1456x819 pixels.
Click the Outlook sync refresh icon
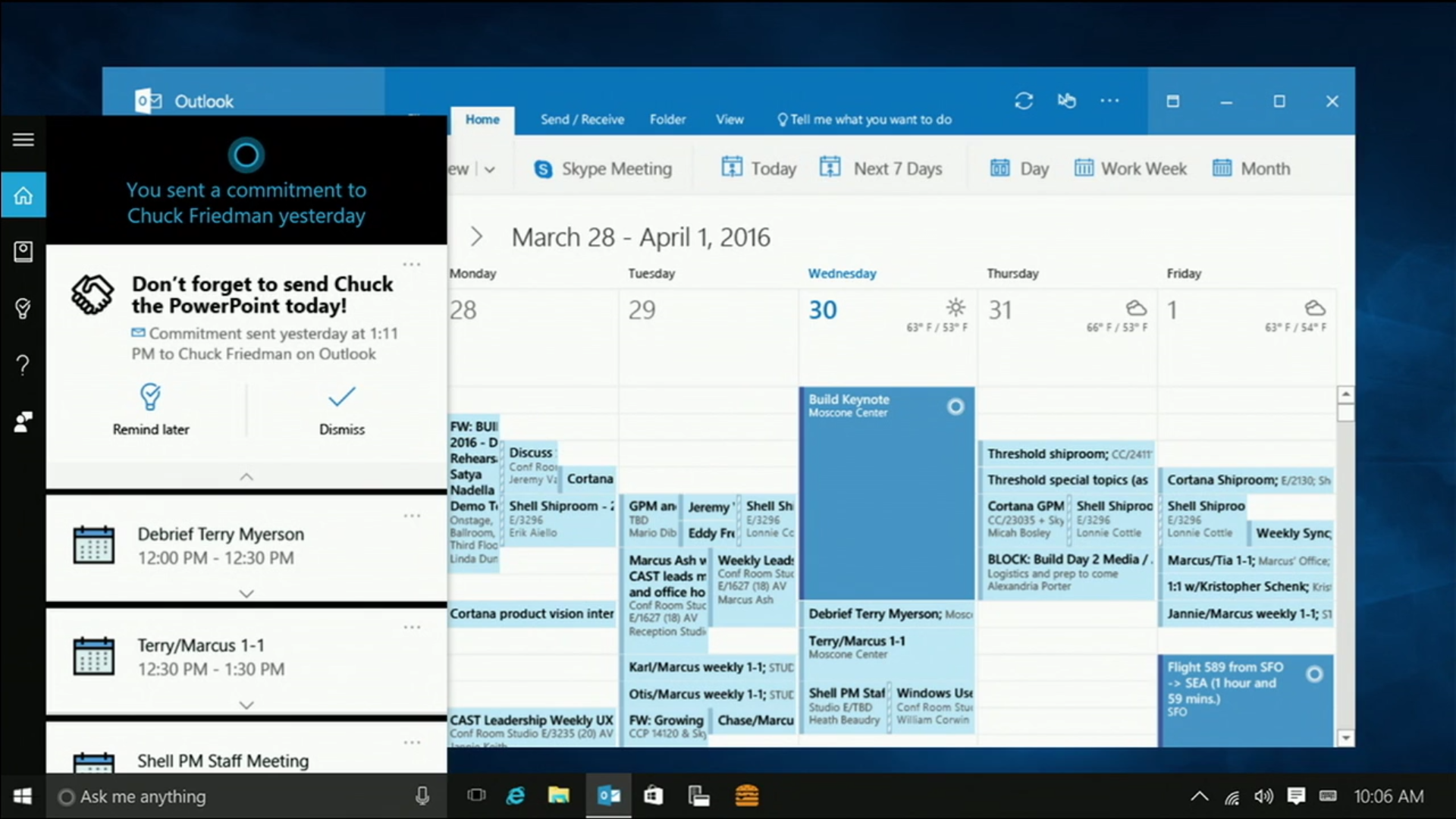[1024, 101]
